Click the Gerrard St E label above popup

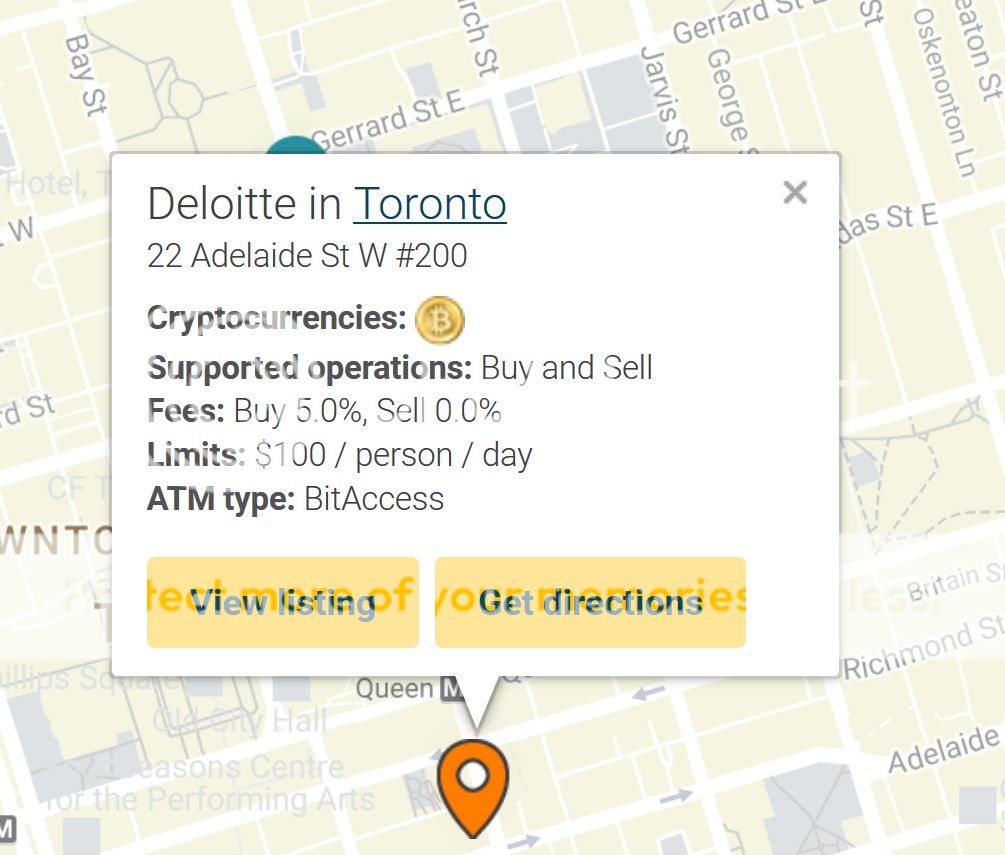[388, 121]
